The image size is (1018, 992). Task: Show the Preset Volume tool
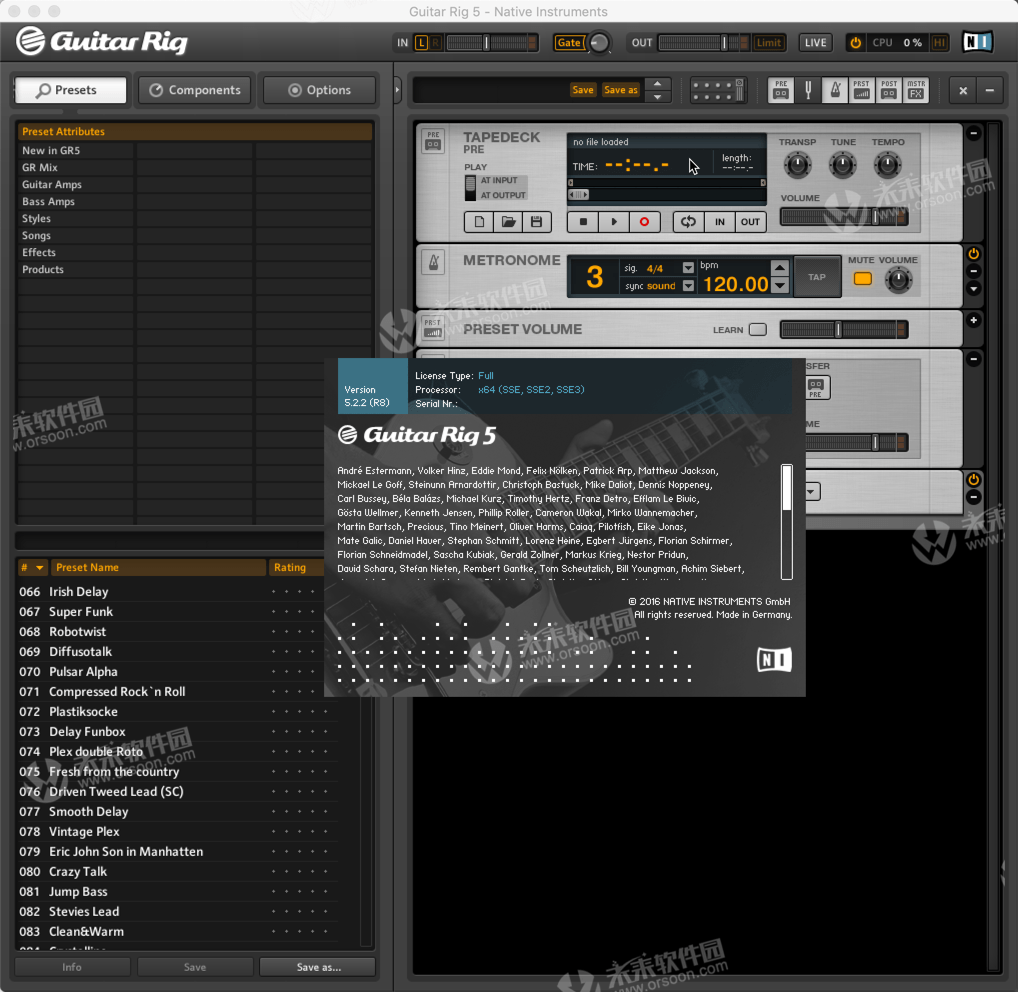coord(862,90)
